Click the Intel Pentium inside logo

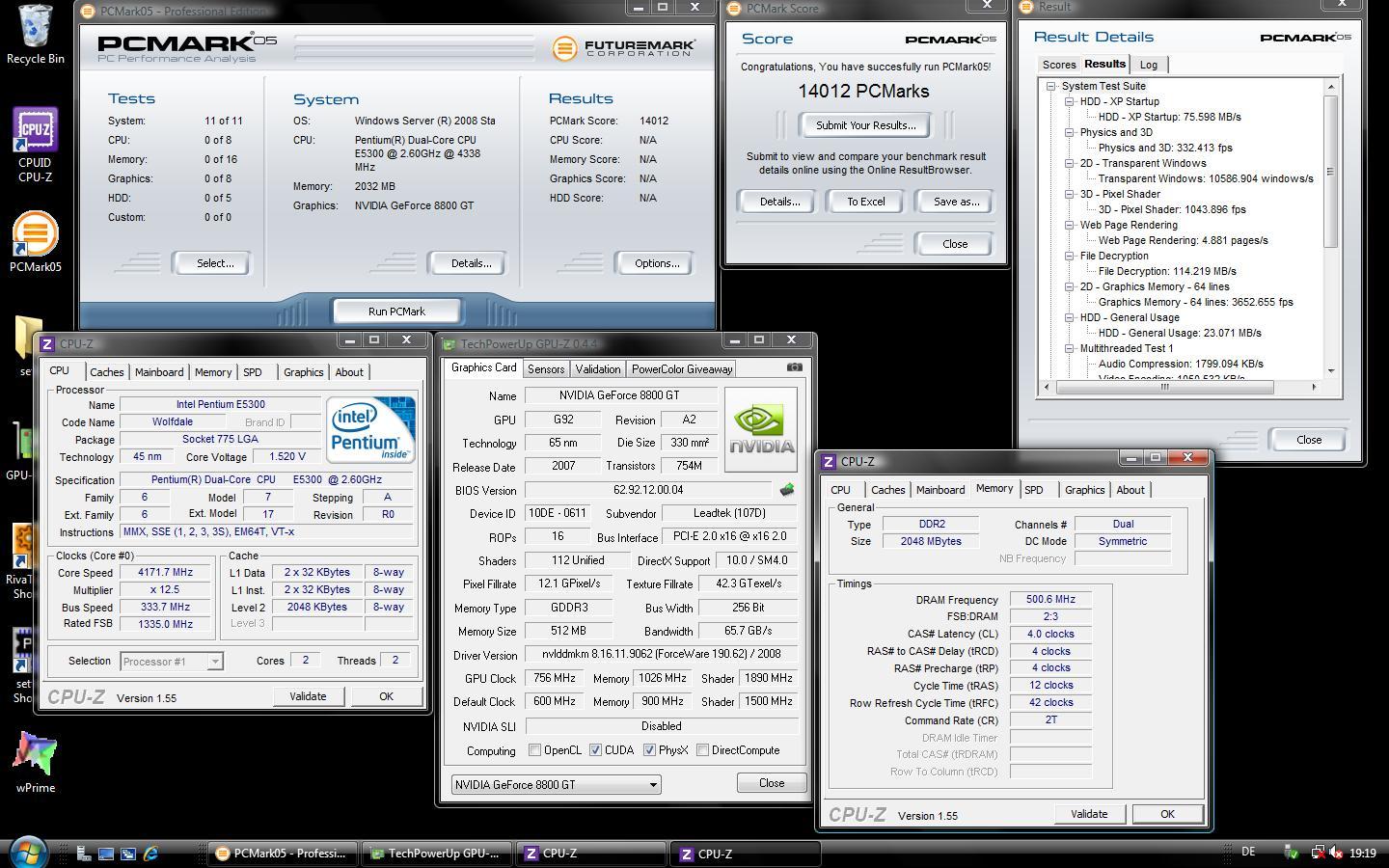(x=370, y=428)
